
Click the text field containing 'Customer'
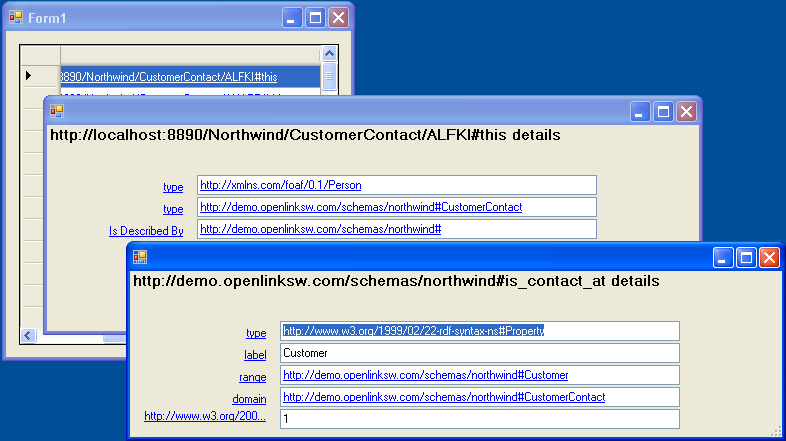pos(480,353)
